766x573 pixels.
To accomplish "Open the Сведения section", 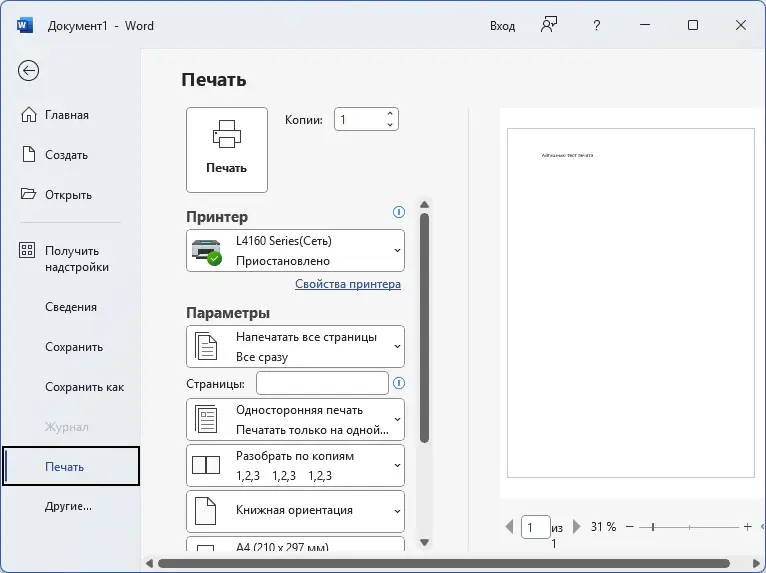I will tap(71, 307).
